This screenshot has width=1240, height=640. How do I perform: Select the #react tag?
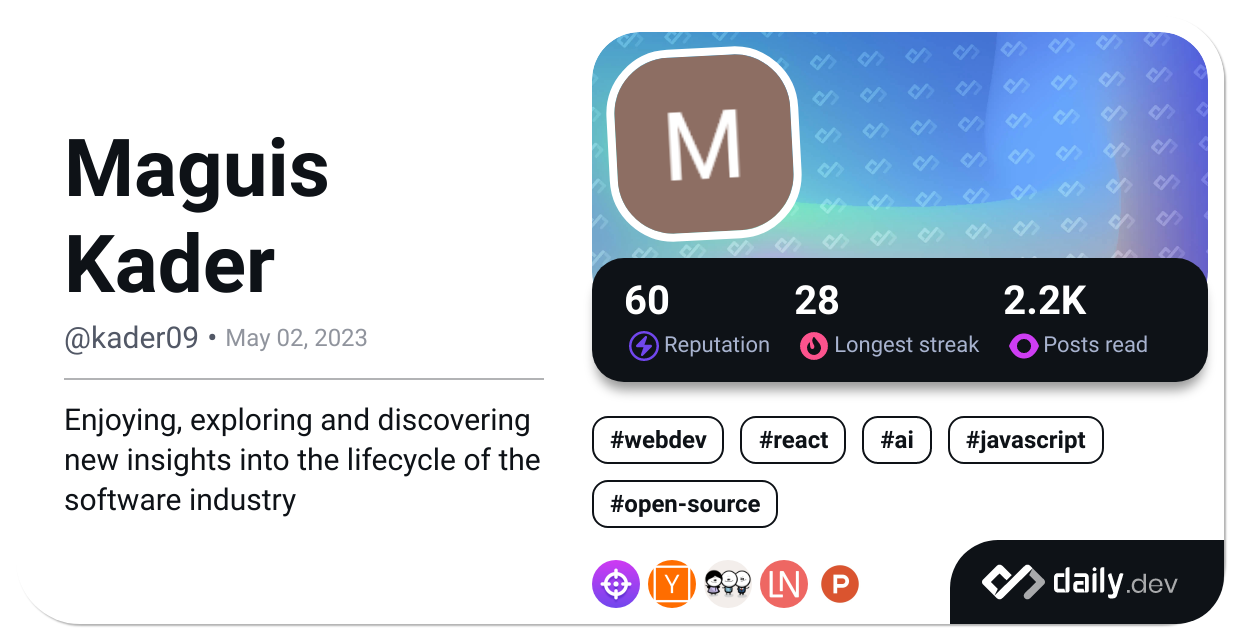pos(793,441)
